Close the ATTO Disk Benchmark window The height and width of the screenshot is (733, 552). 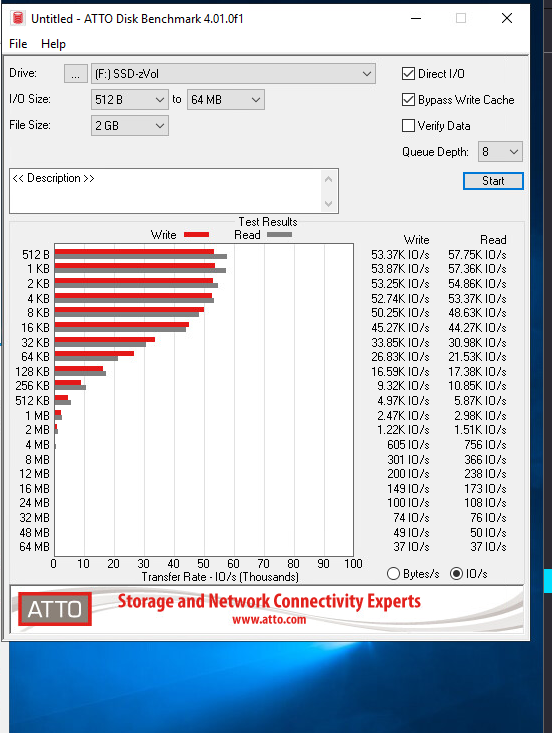(507, 19)
